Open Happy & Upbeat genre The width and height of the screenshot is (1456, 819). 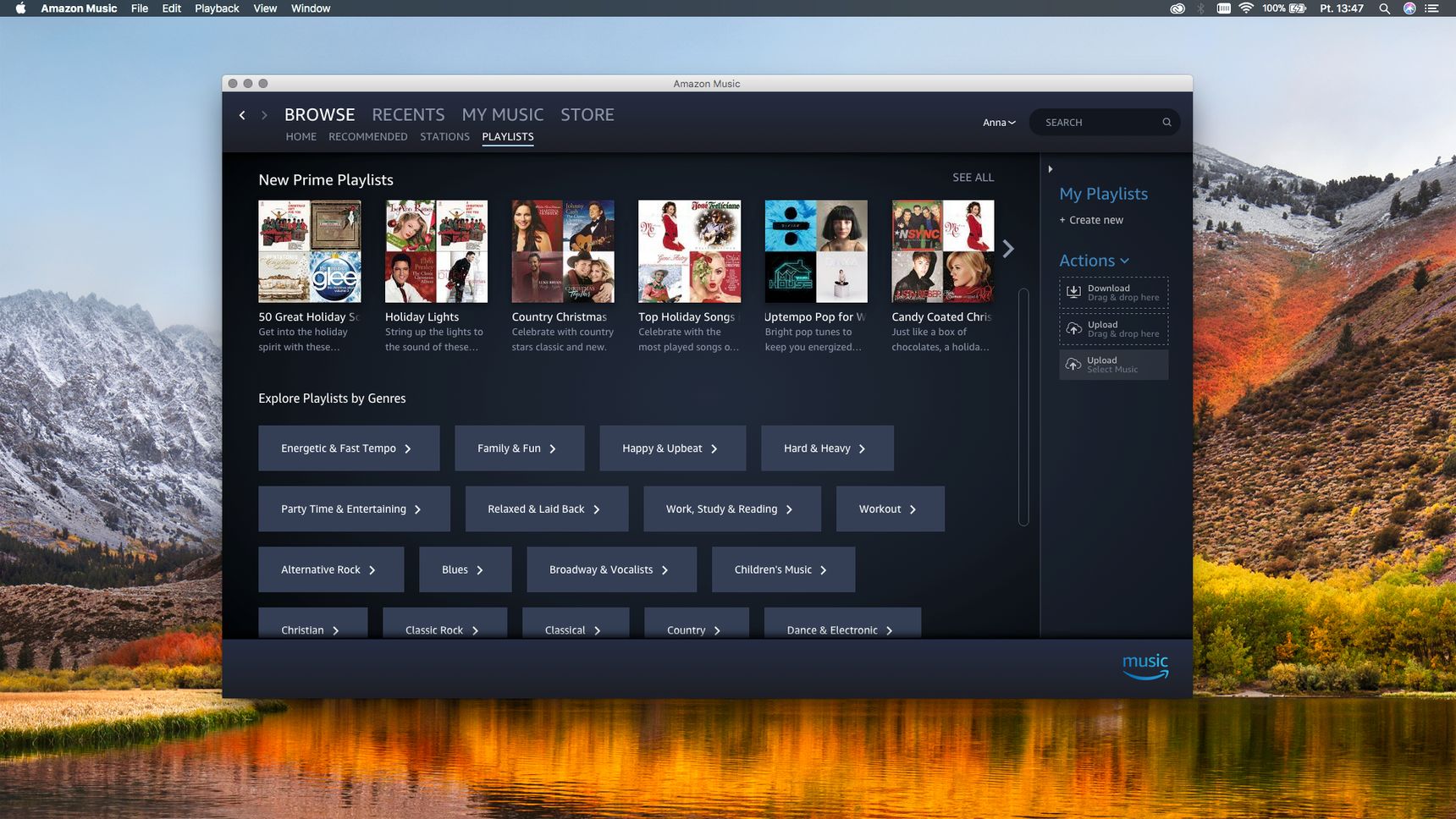tap(672, 448)
